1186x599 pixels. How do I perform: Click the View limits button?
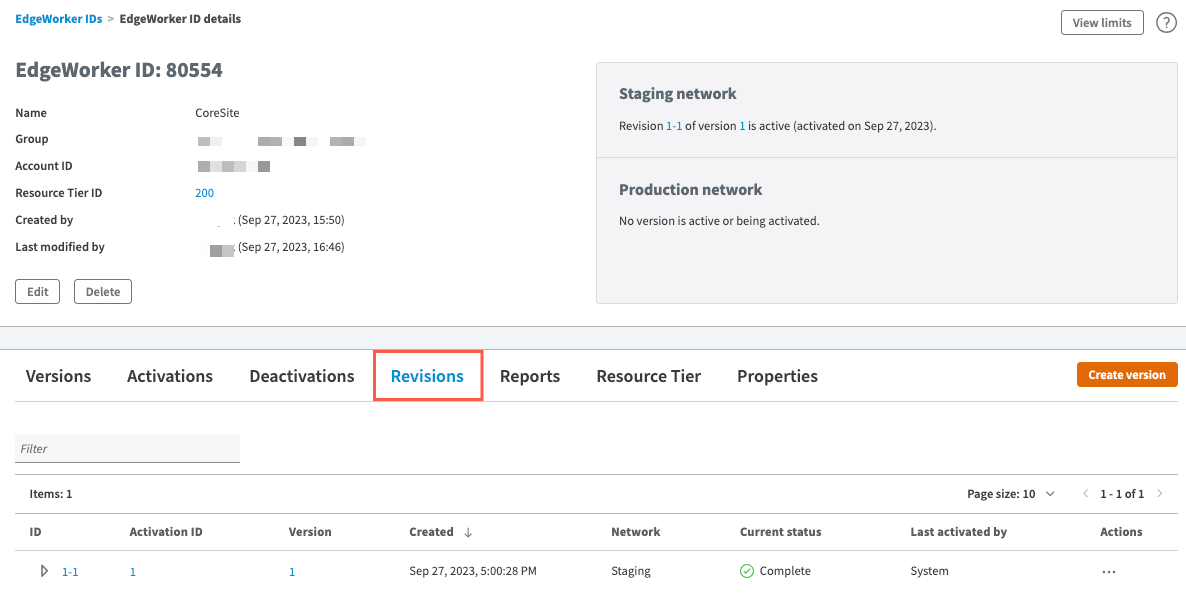click(x=1102, y=23)
